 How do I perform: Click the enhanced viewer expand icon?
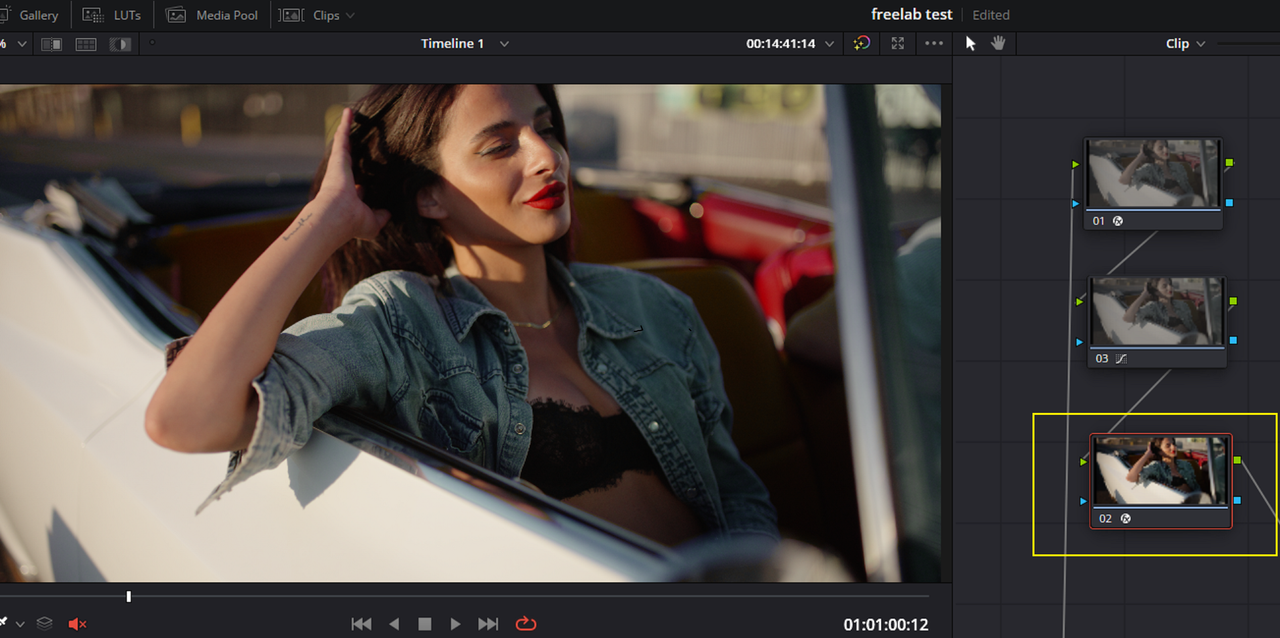point(898,44)
